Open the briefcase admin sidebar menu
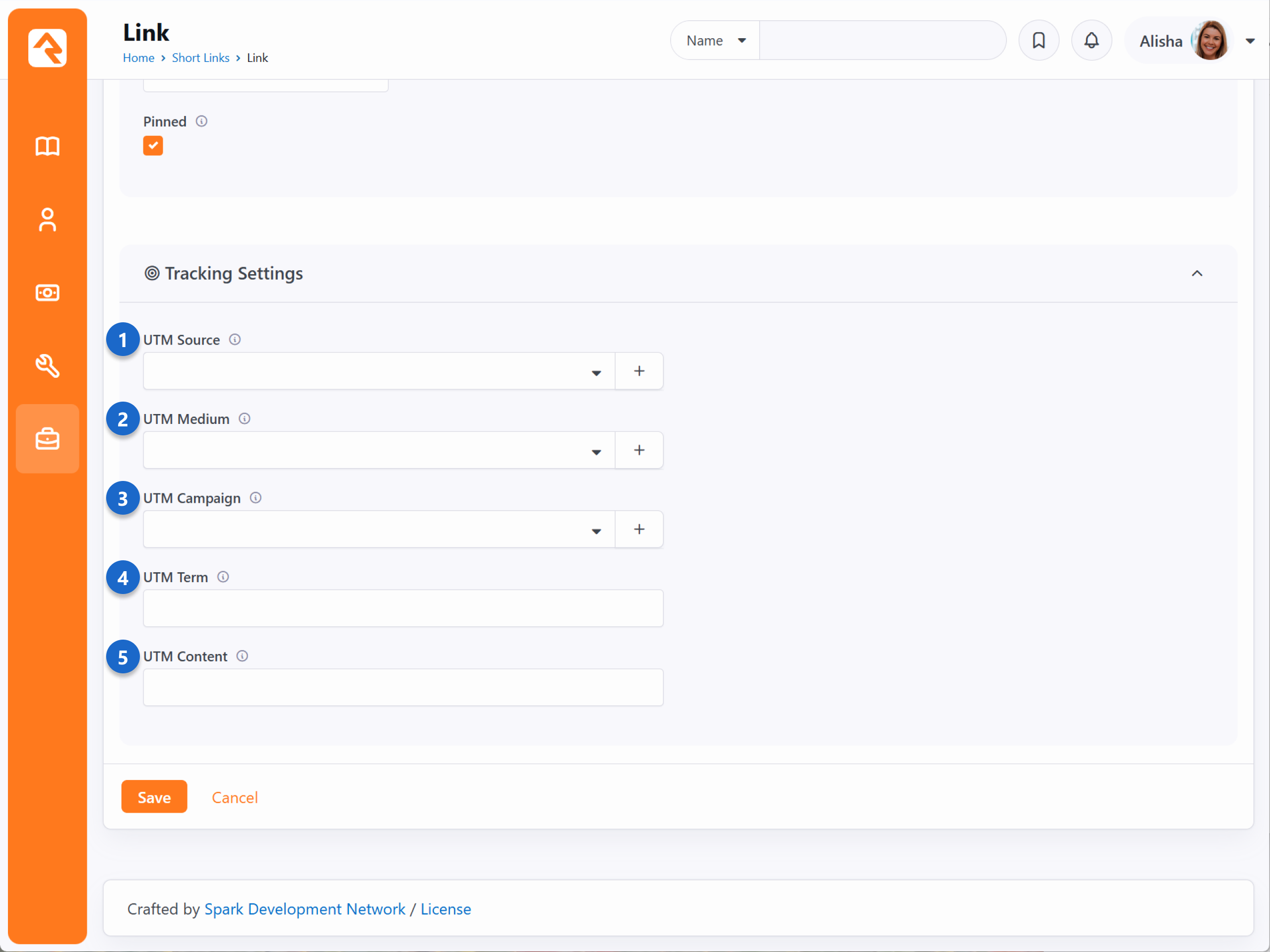The height and width of the screenshot is (952, 1270). click(47, 439)
